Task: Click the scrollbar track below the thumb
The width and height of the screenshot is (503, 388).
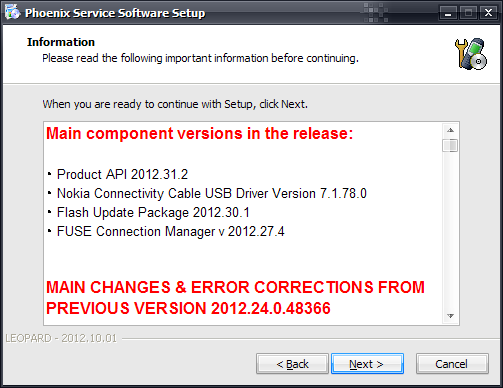Action: click(450, 230)
